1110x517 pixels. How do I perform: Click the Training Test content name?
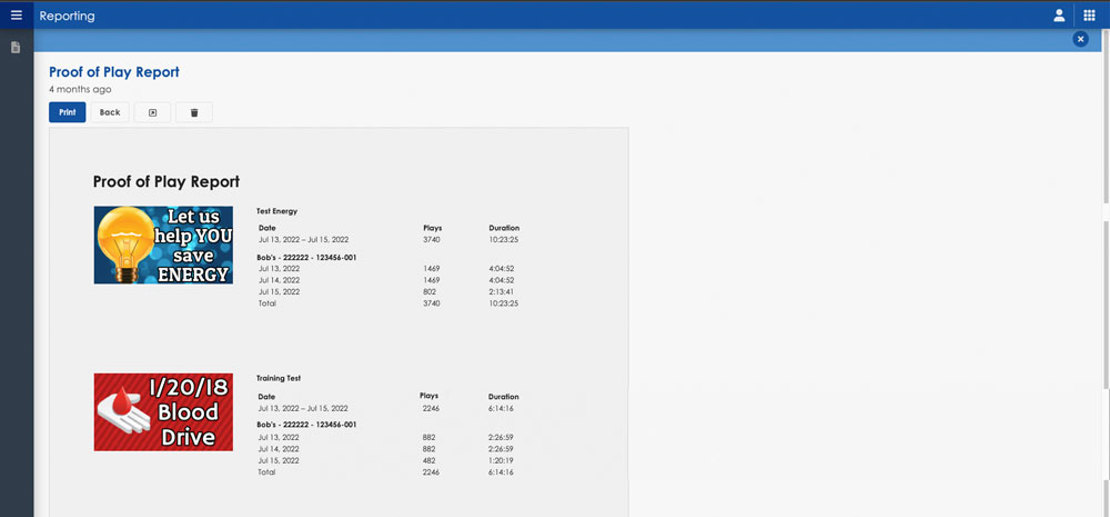tap(279, 378)
